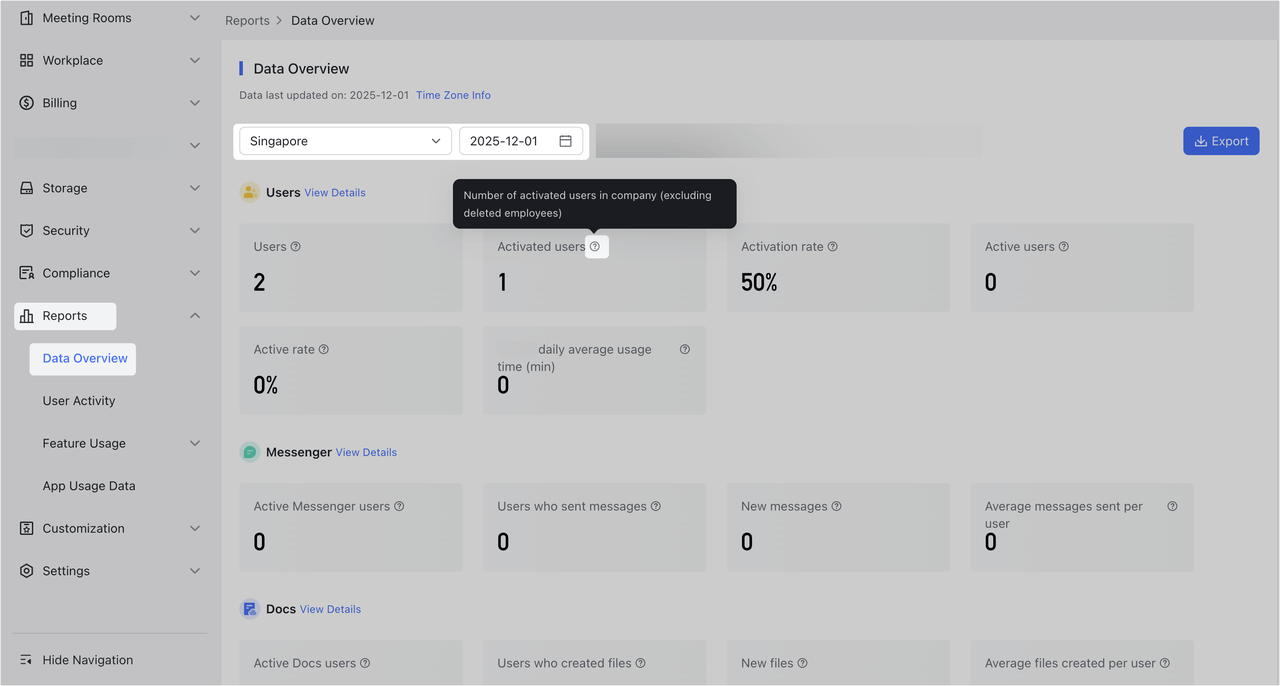Click help icon beside Activated users
The height and width of the screenshot is (686, 1280).
pos(595,247)
